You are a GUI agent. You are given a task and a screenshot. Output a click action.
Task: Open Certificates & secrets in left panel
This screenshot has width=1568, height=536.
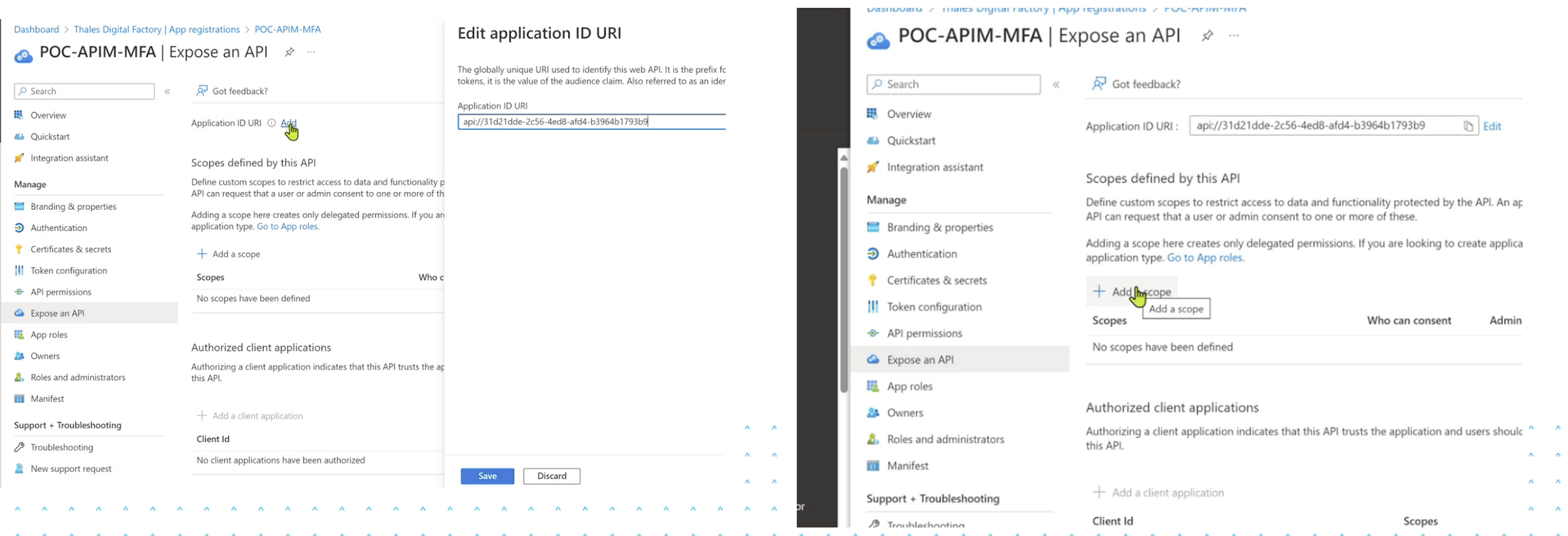tap(70, 249)
